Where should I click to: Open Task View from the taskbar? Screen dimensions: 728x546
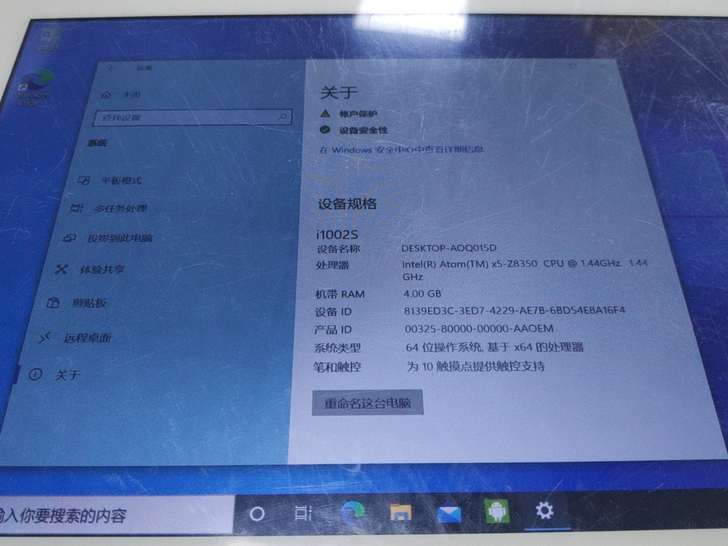point(303,513)
